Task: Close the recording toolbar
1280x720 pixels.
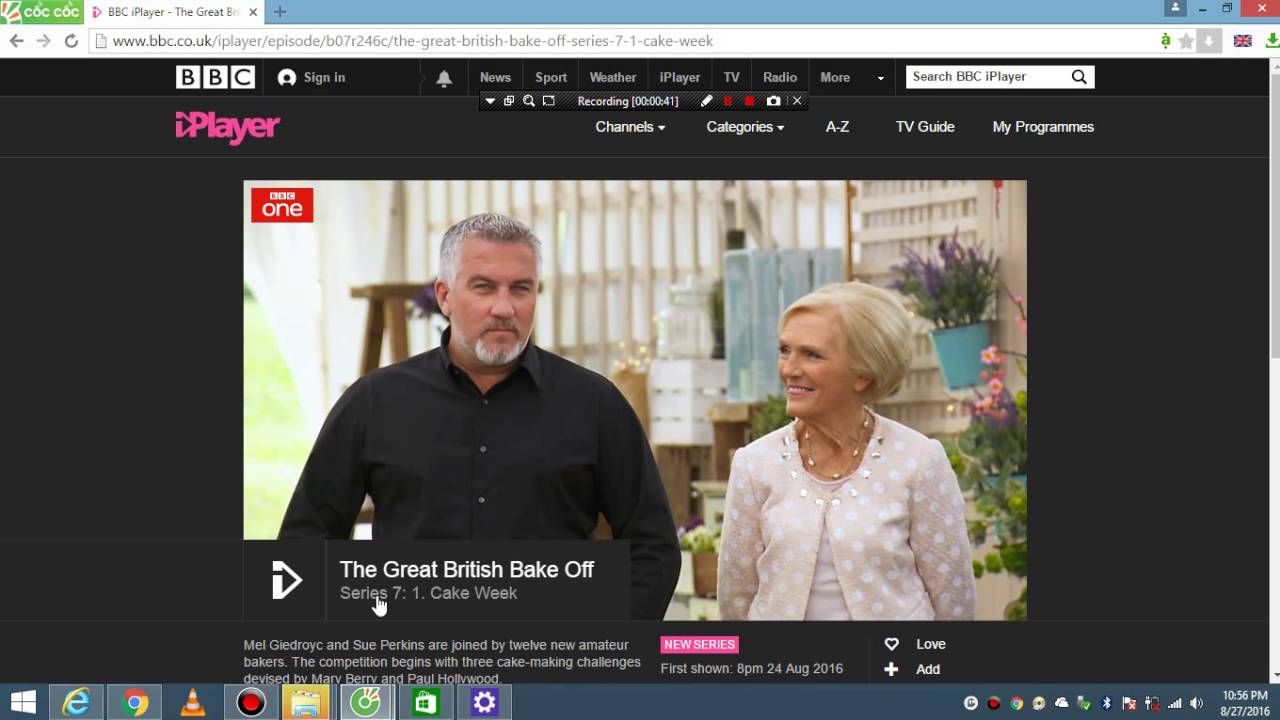Action: 797,101
